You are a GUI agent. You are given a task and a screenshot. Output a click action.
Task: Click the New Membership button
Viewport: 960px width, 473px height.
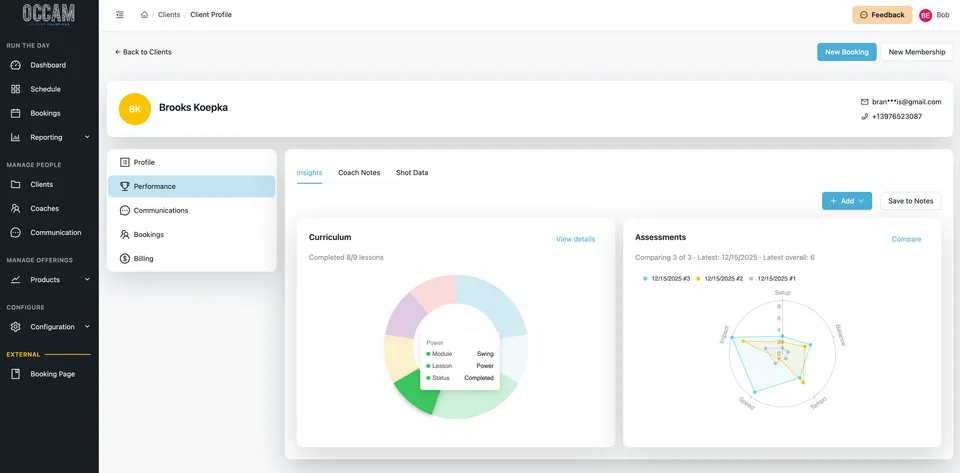click(917, 52)
